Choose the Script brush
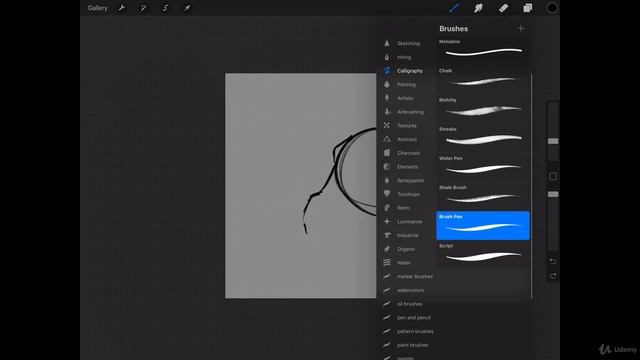 (x=483, y=255)
